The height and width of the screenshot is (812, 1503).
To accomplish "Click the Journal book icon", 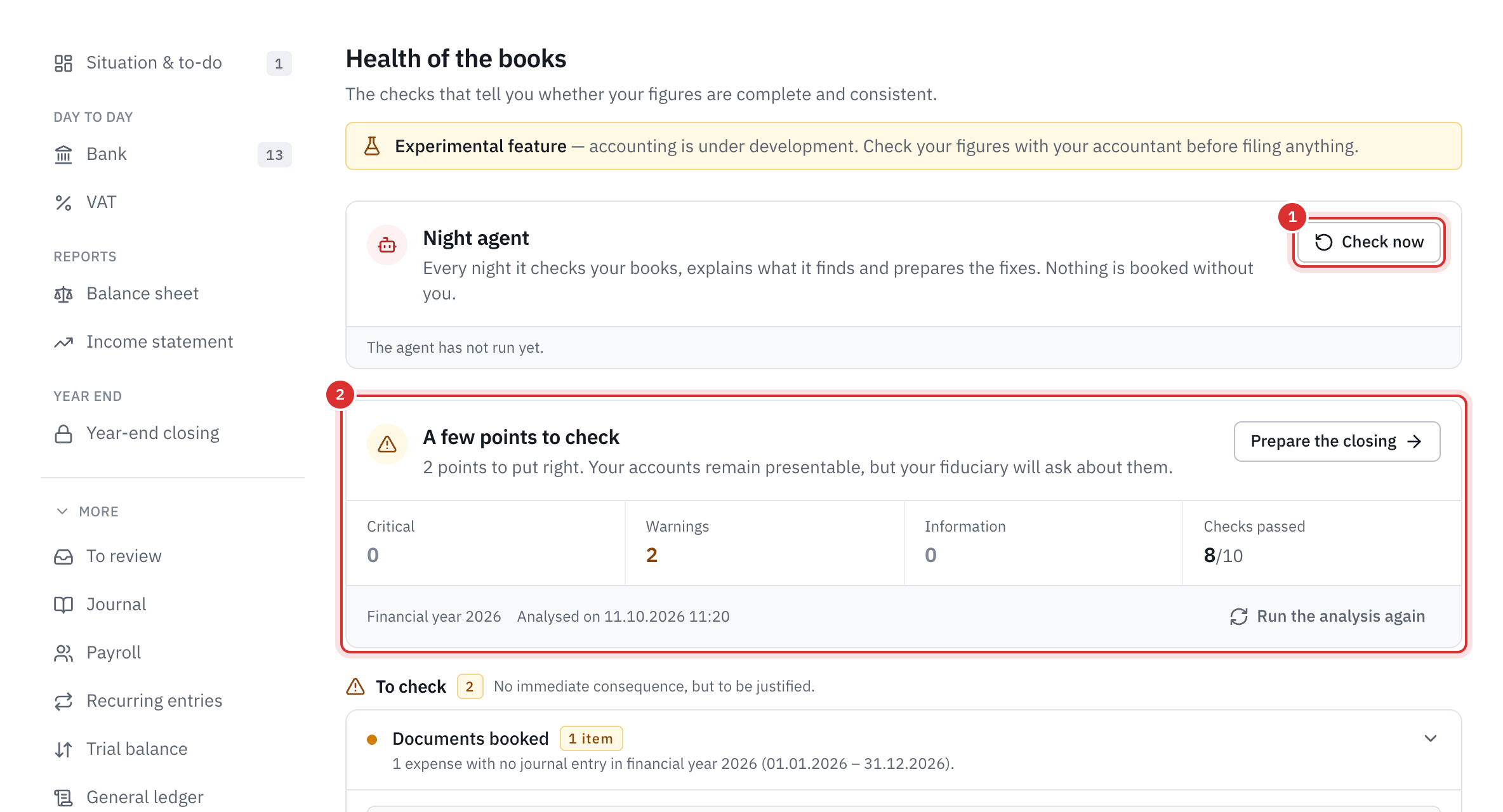I will 63,605.
